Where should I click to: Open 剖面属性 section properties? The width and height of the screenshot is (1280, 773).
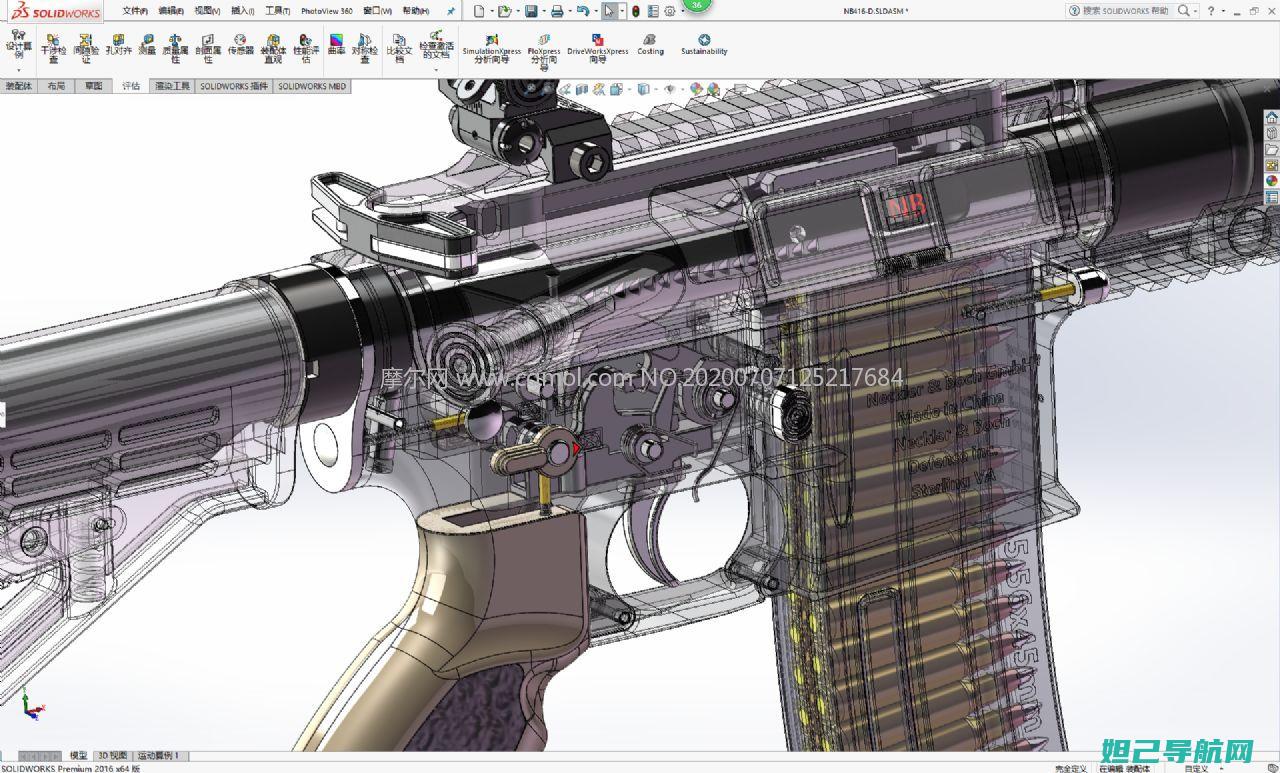(x=208, y=48)
